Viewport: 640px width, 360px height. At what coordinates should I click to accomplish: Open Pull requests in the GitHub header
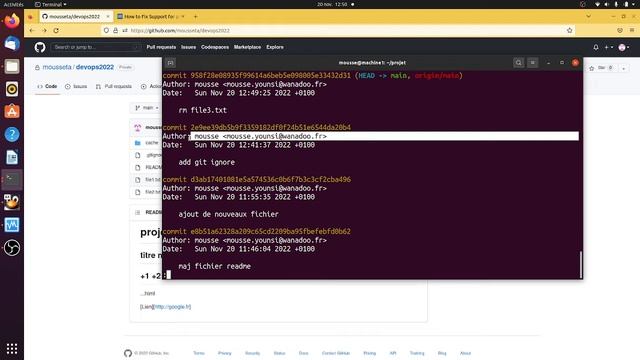pos(161,47)
